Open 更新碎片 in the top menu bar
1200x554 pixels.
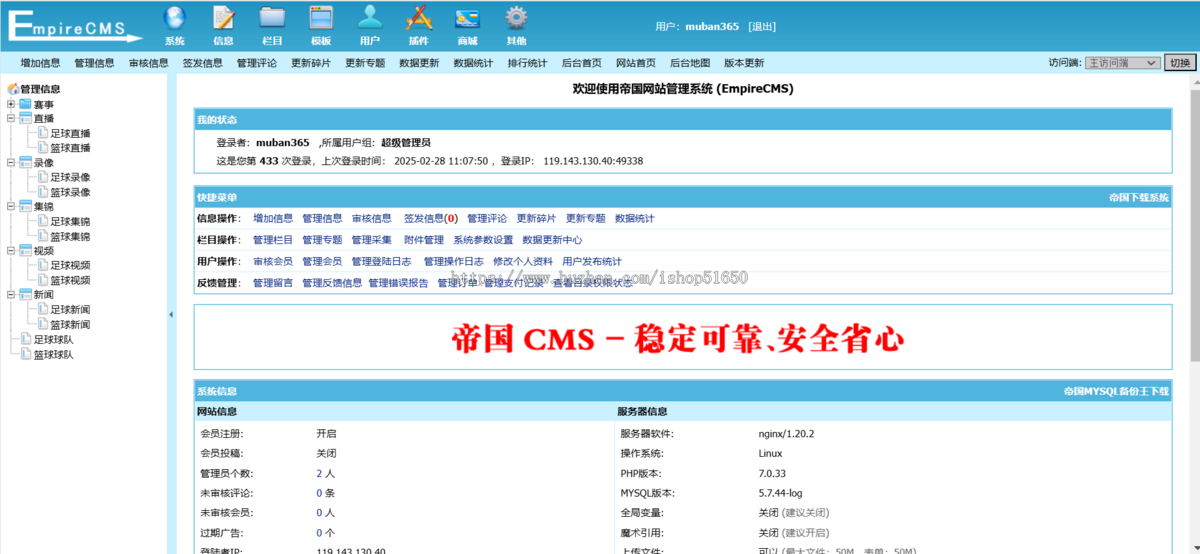coord(311,63)
